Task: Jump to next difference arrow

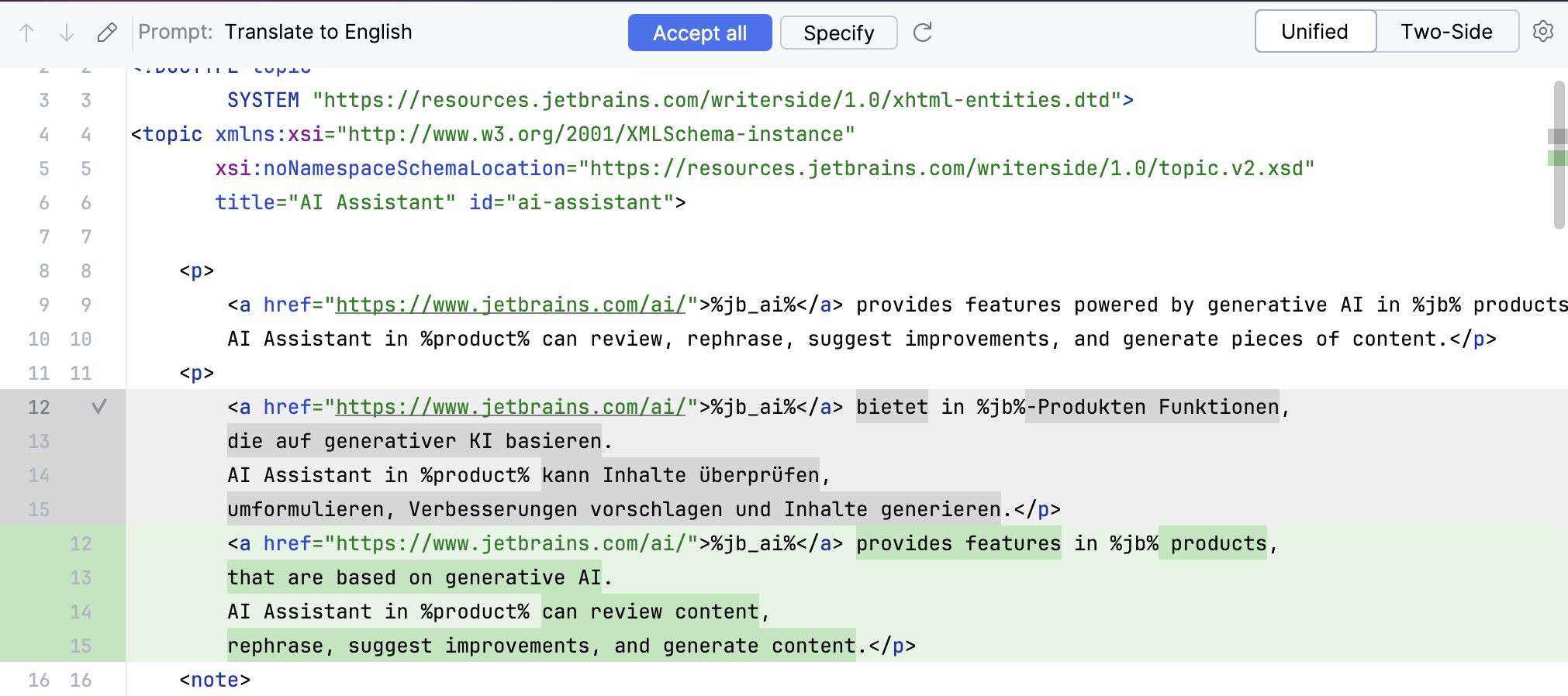Action: (x=67, y=33)
